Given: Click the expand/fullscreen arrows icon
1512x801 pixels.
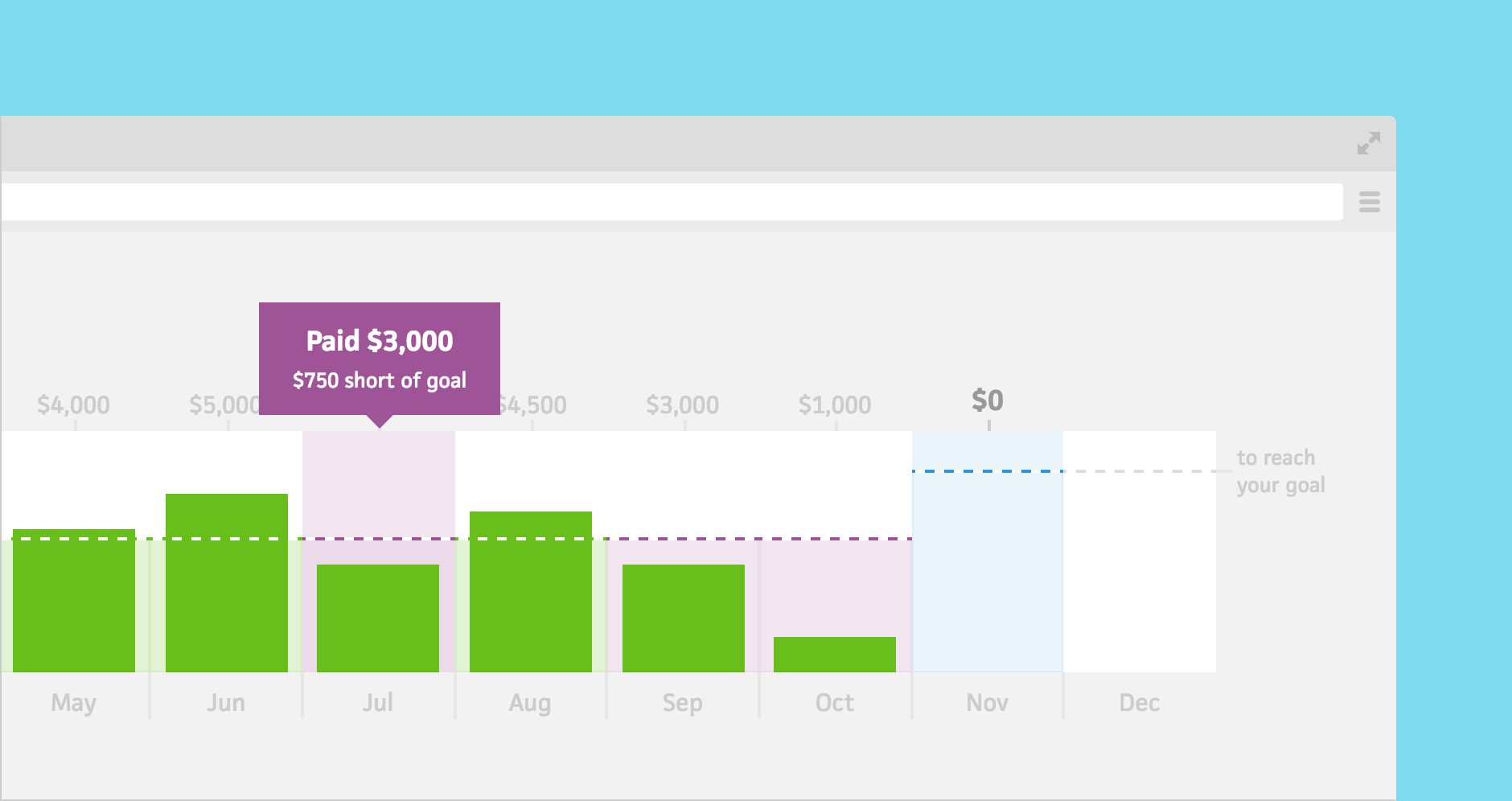Looking at the screenshot, I should (x=1367, y=143).
